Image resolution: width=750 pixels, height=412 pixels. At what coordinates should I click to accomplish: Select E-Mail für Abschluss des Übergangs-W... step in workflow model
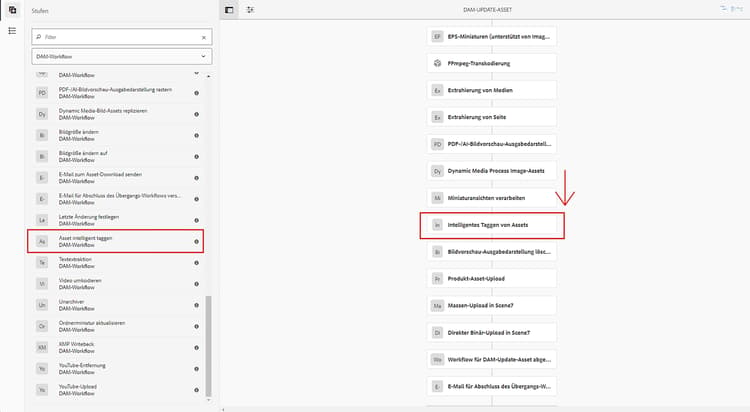pyautogui.click(x=492, y=386)
